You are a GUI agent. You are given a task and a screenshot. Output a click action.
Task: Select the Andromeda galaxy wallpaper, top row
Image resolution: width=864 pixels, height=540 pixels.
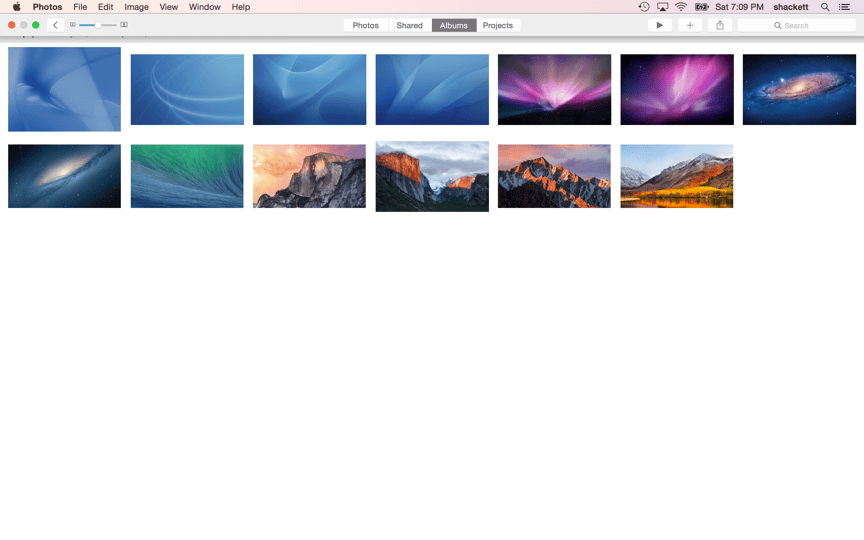pos(800,89)
